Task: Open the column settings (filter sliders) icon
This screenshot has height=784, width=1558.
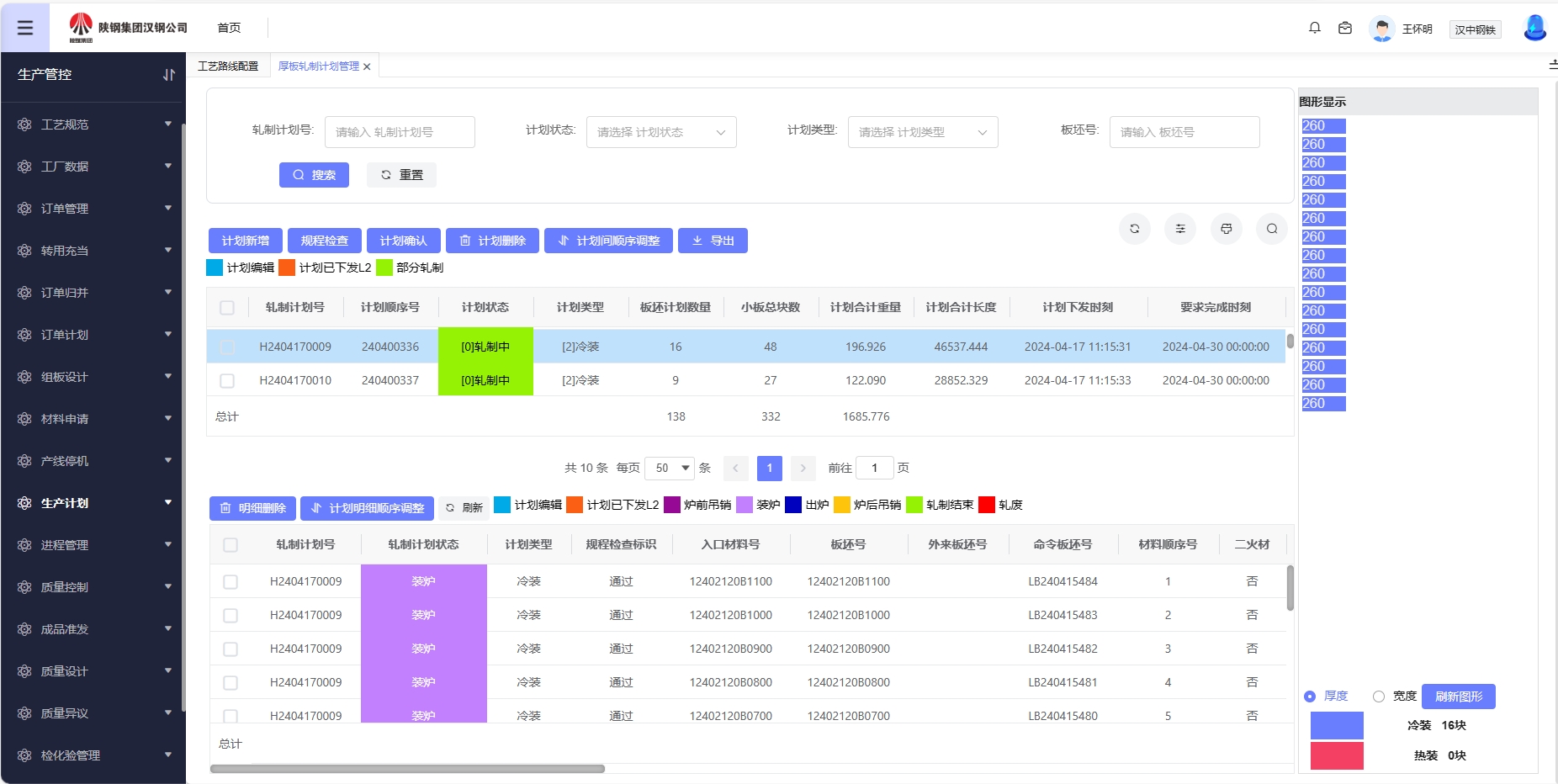Action: tap(1180, 228)
